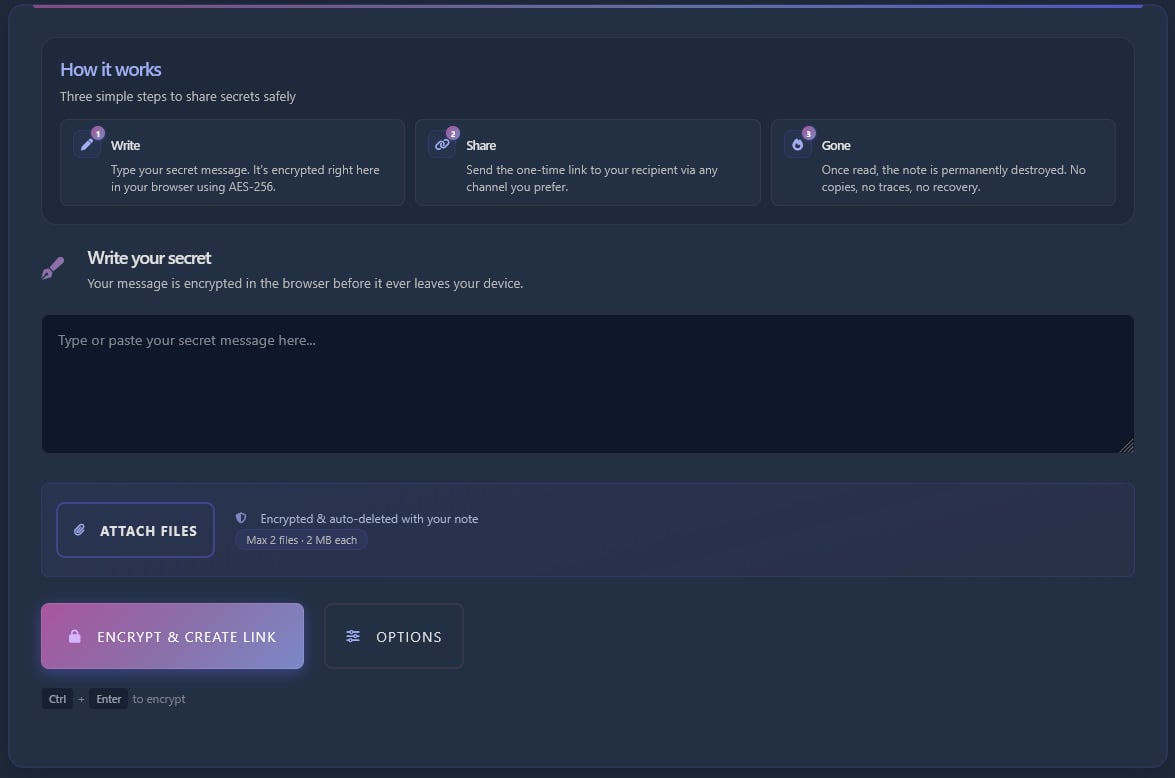
Task: Click the shield icon next to encryption note
Action: (240, 517)
